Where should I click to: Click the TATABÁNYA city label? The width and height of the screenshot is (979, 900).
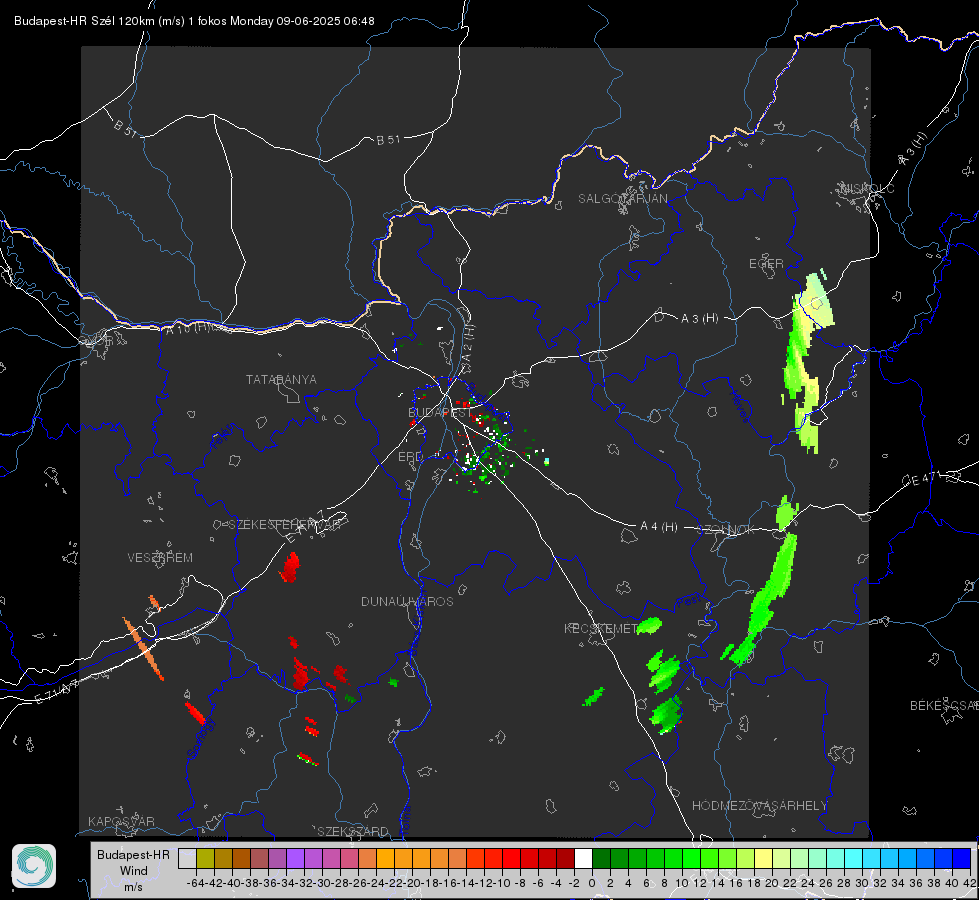(x=281, y=379)
